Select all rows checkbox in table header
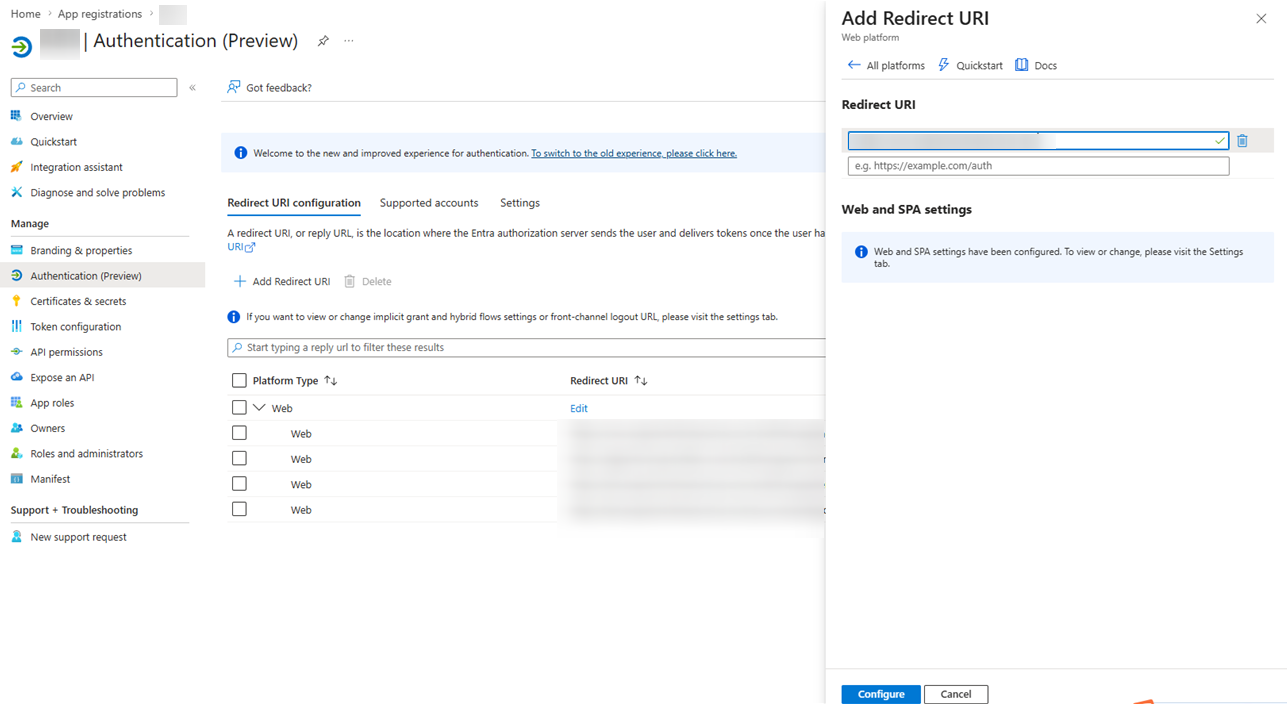 pos(239,381)
